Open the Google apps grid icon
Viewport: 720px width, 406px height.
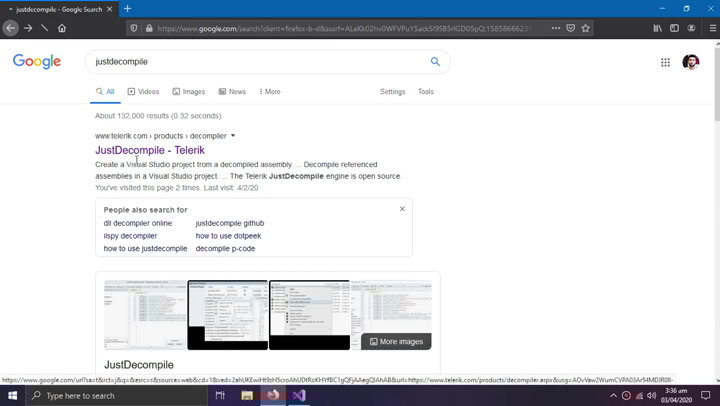[665, 62]
